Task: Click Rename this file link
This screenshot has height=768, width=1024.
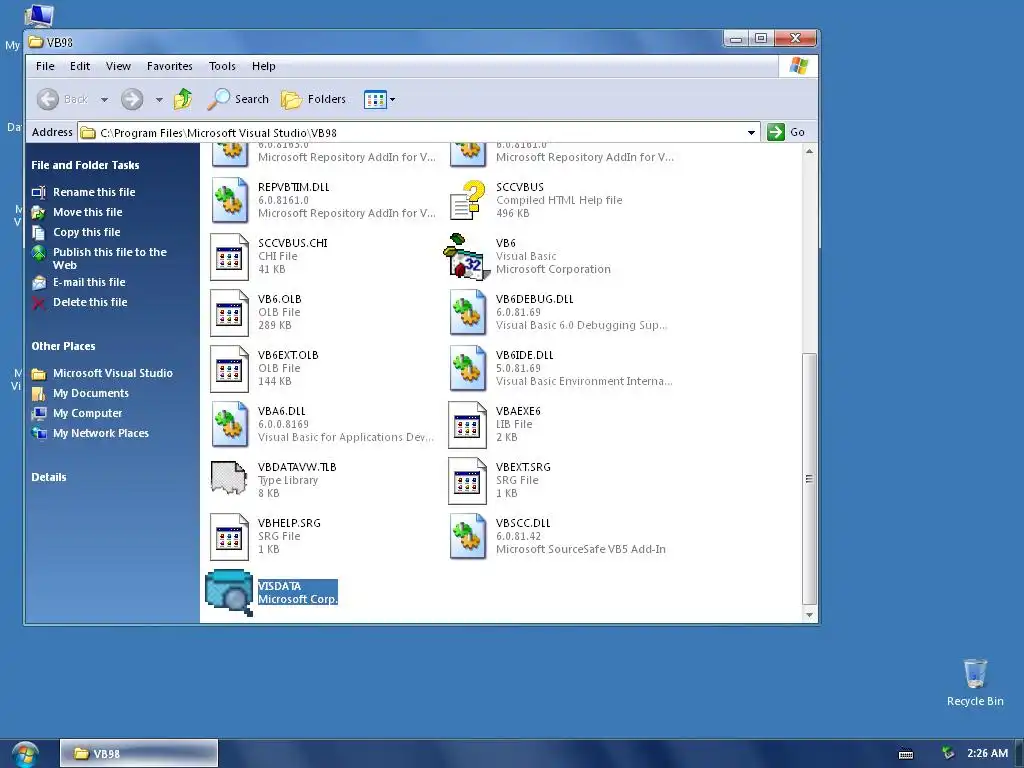Action: click(94, 192)
